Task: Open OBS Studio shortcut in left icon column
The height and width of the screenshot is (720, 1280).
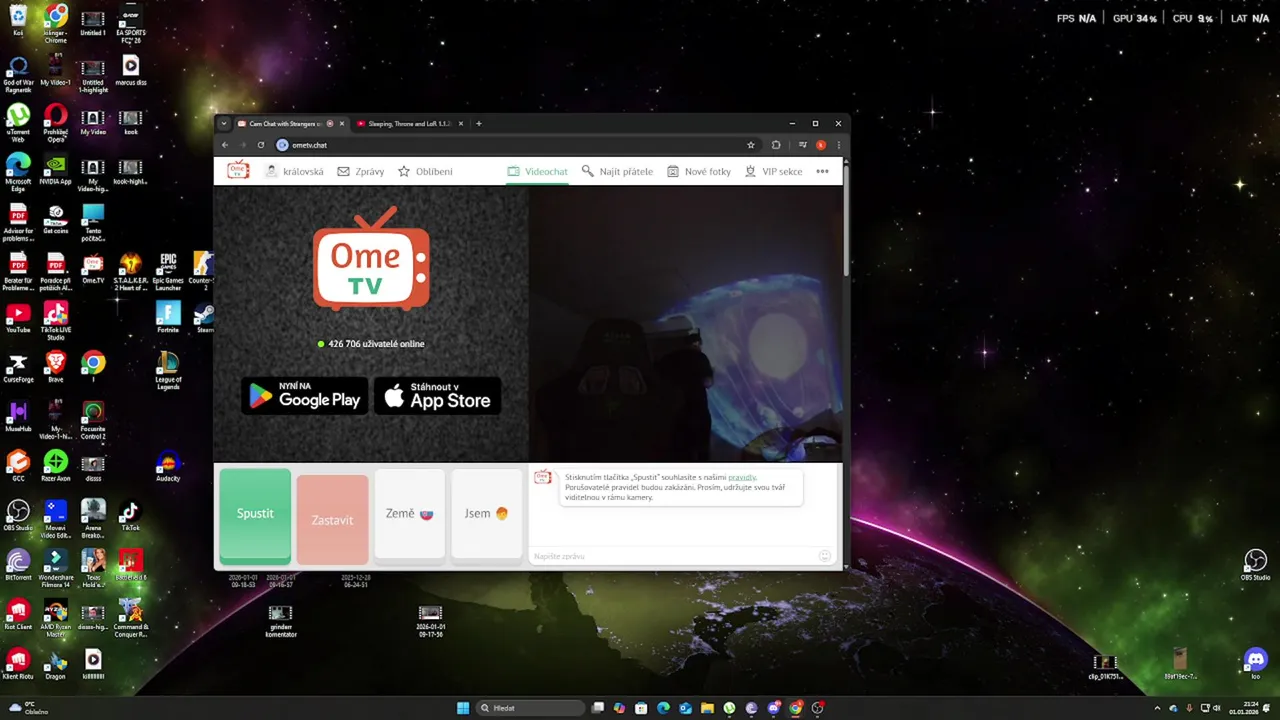Action: click(x=18, y=516)
